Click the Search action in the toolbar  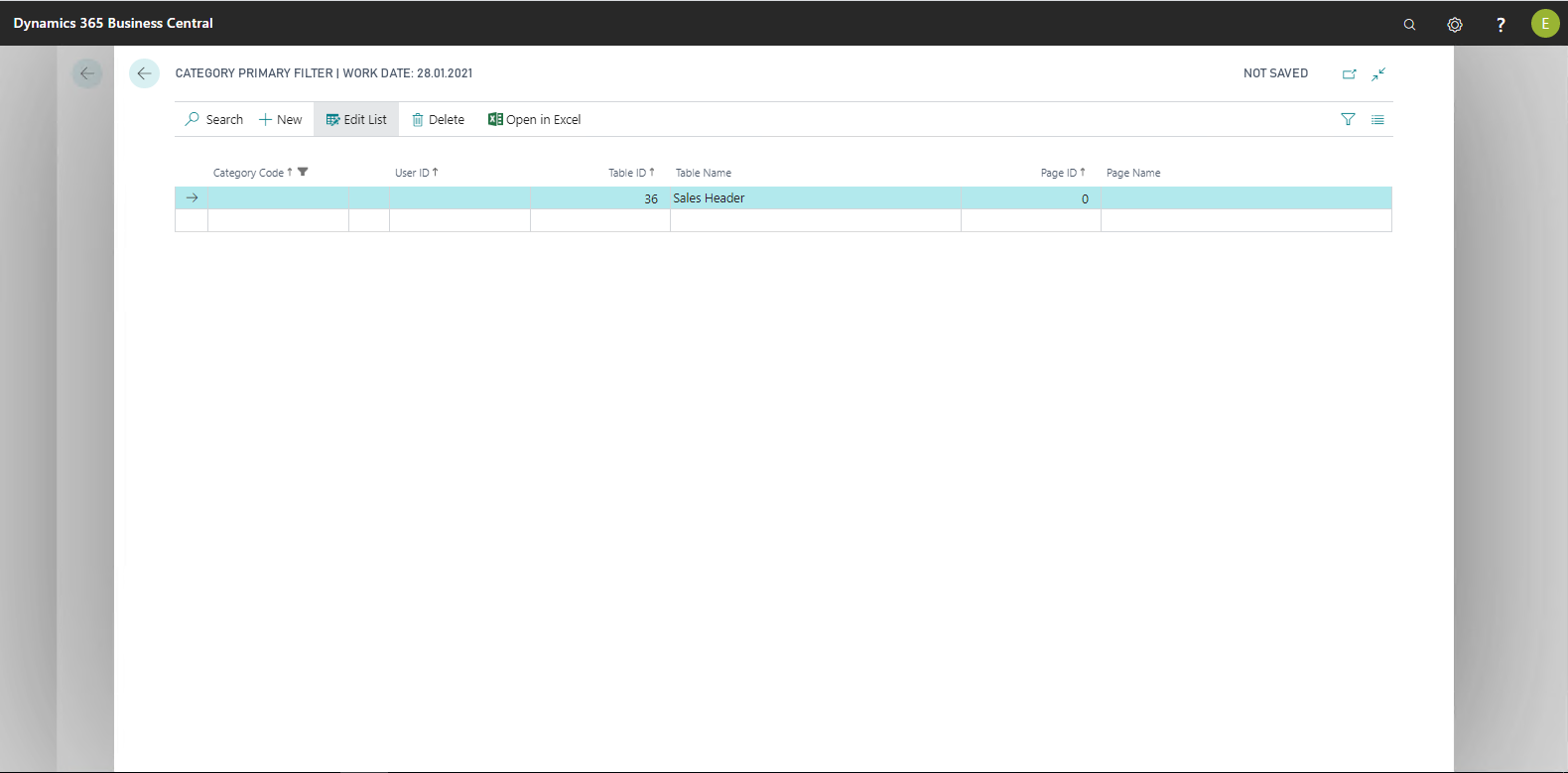[213, 119]
